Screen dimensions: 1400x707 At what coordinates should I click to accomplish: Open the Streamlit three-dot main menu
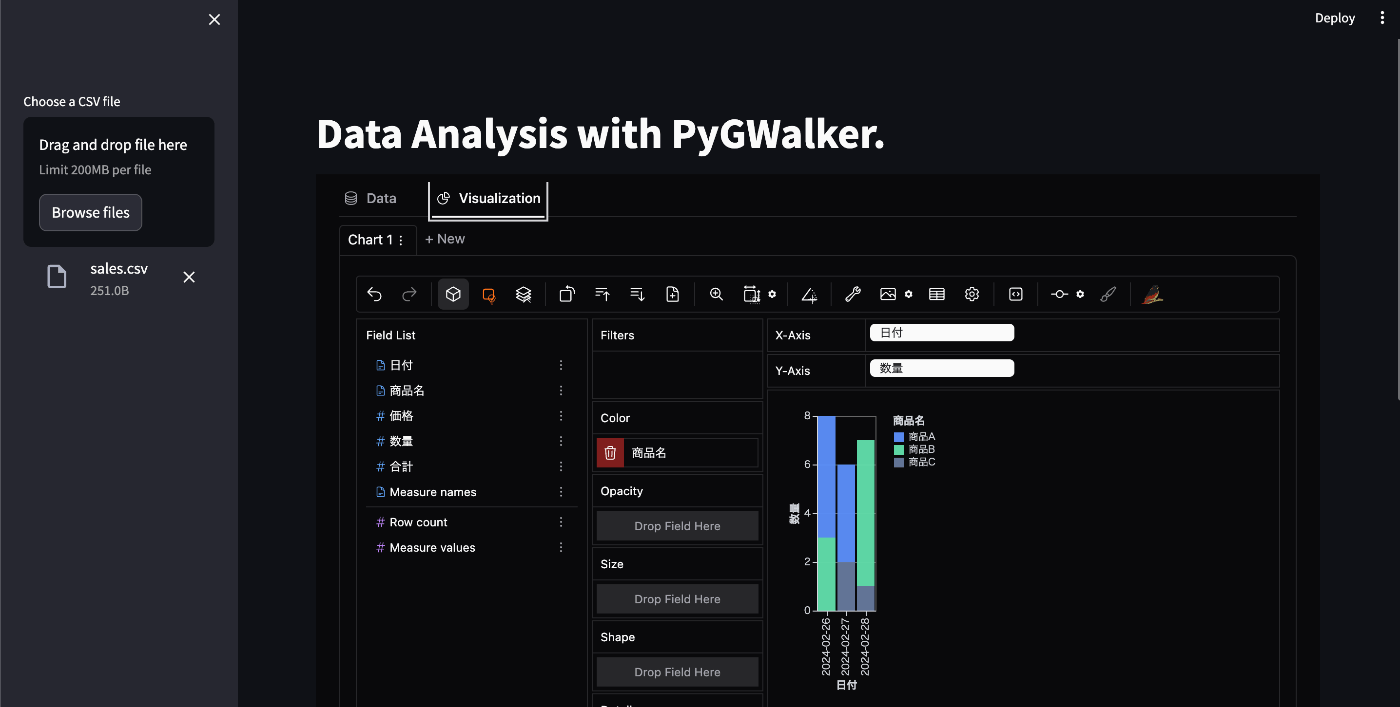[1380, 18]
